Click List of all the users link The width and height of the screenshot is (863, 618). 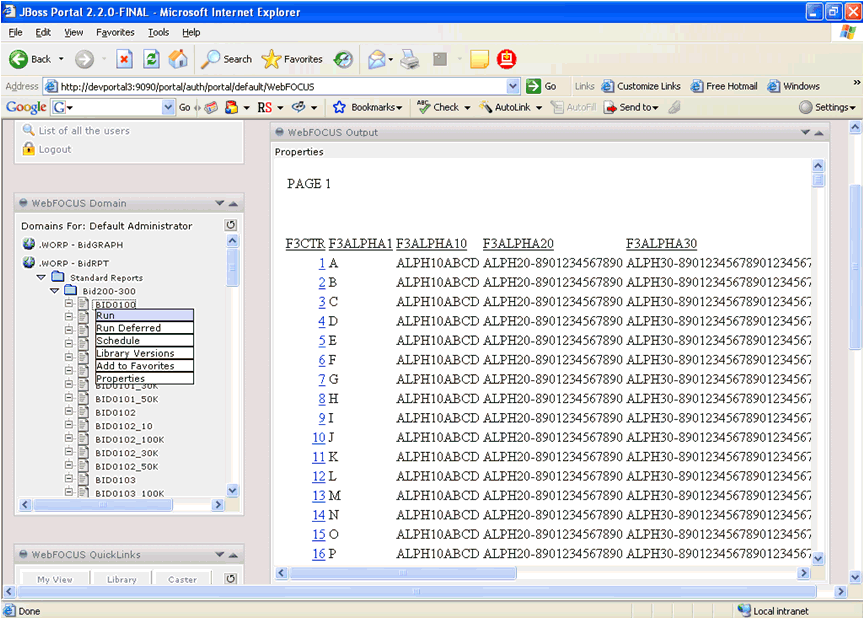(84, 130)
